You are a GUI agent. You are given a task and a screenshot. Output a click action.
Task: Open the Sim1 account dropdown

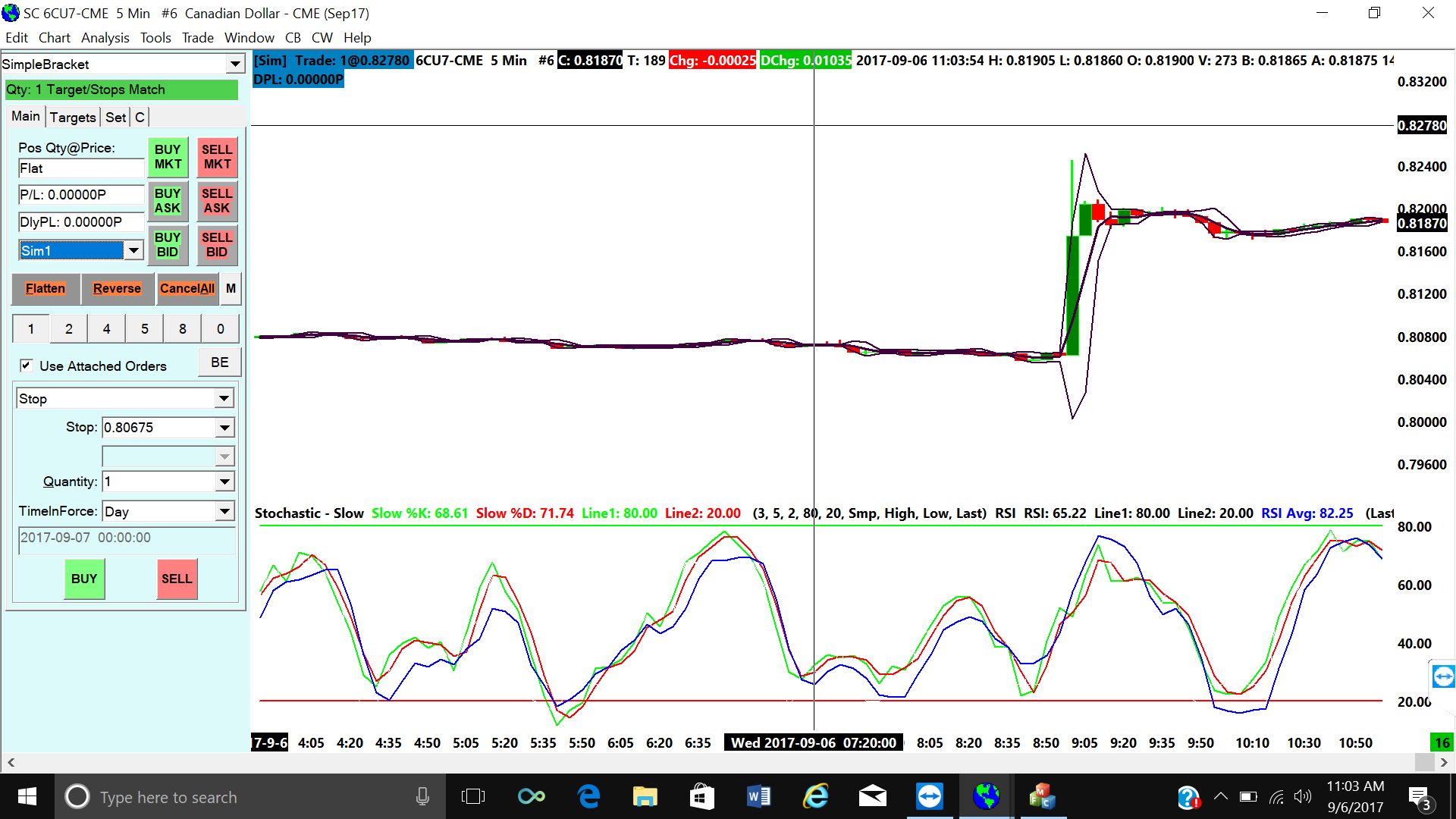click(133, 250)
